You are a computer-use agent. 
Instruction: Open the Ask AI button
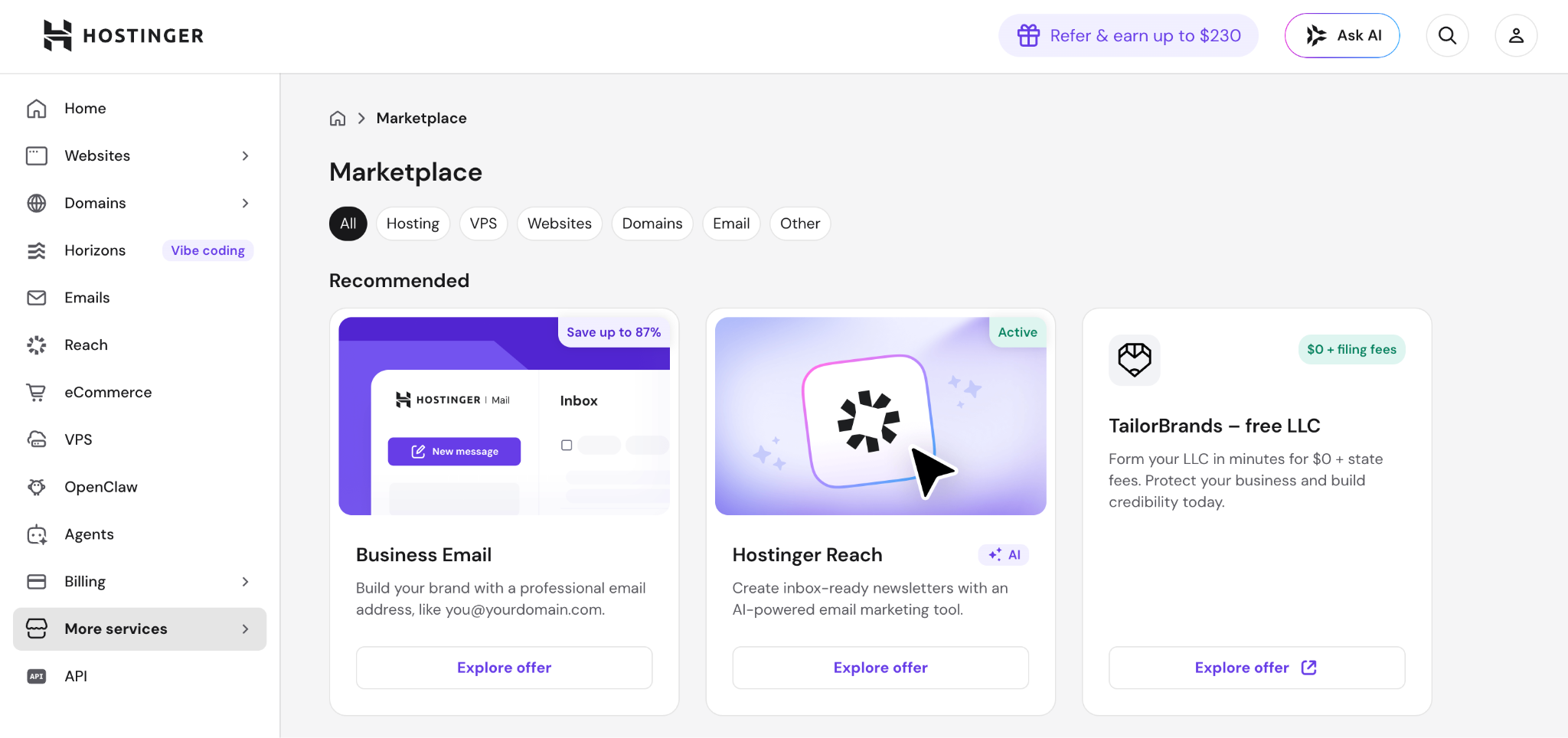coord(1342,35)
